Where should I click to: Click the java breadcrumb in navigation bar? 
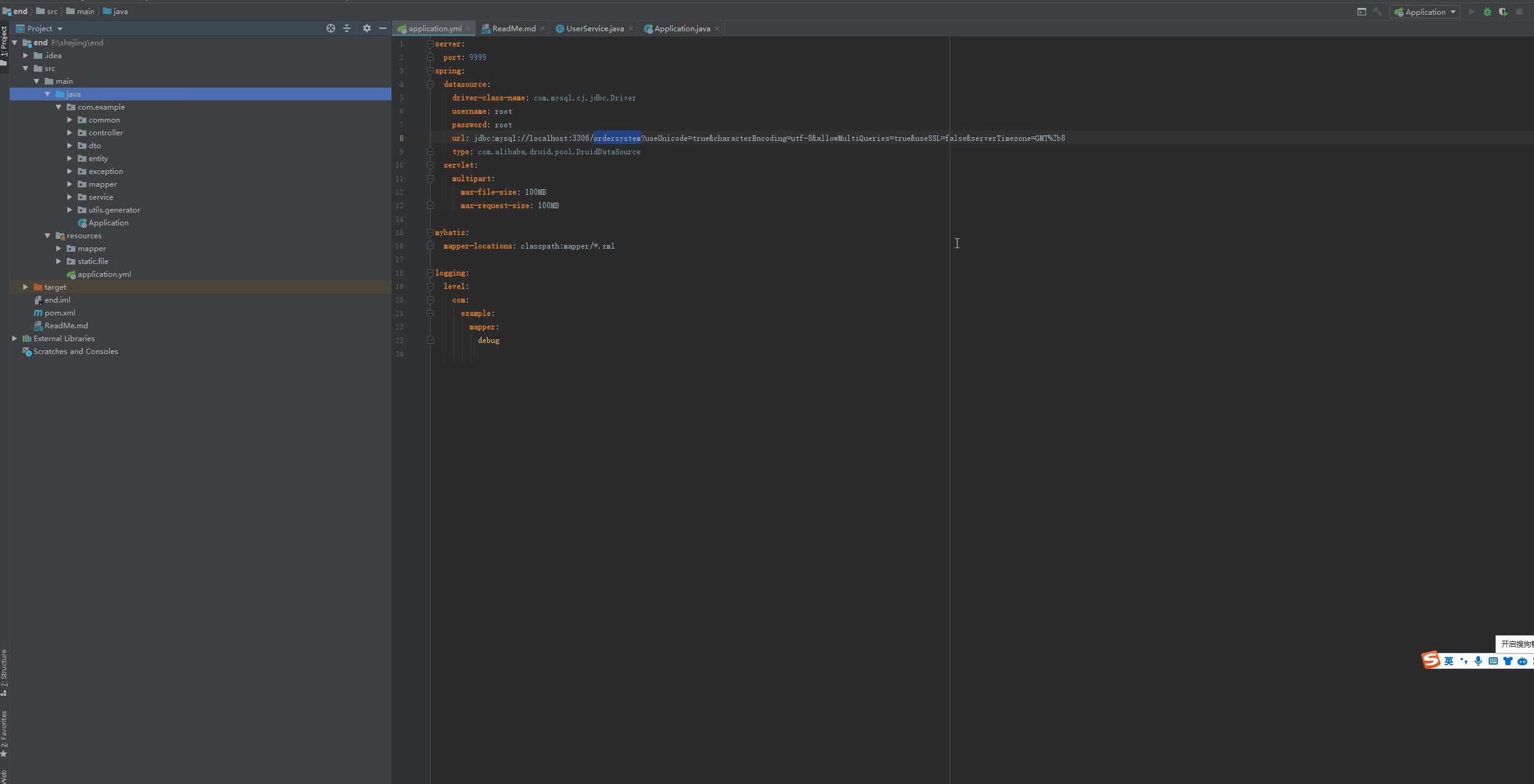[x=115, y=12]
